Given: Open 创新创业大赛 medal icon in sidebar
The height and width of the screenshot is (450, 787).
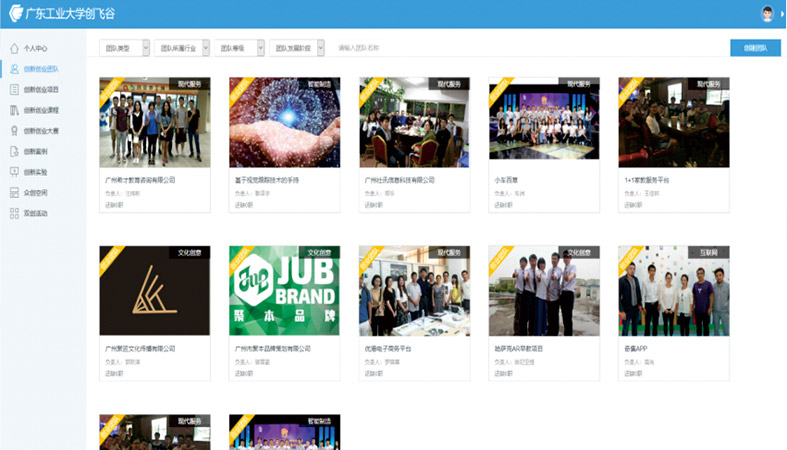Looking at the screenshot, I should (14, 130).
